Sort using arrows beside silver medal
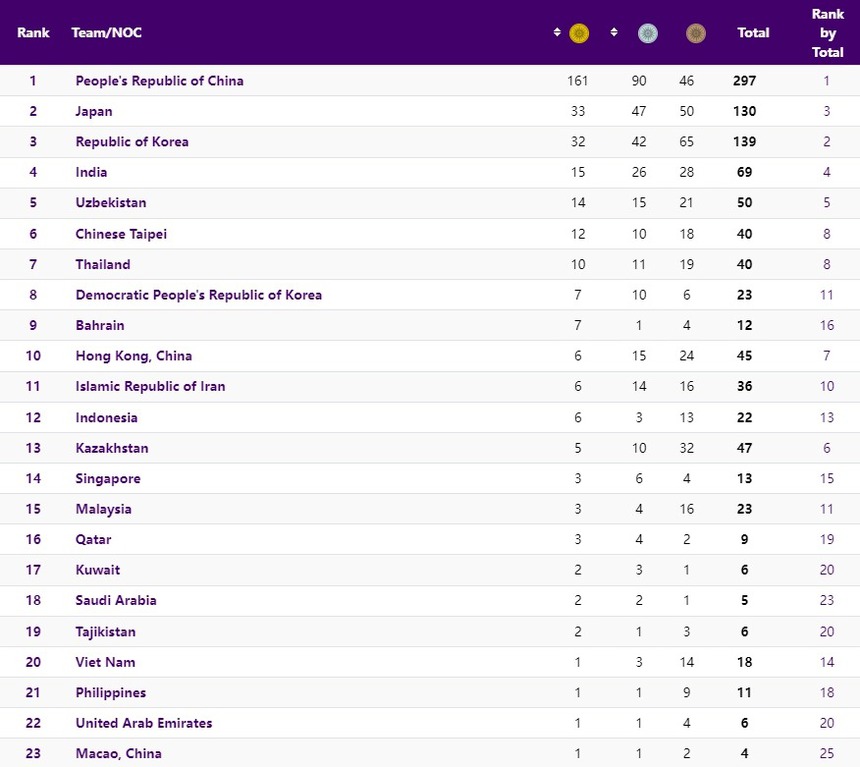Viewport: 860px width, 767px height. coord(614,33)
